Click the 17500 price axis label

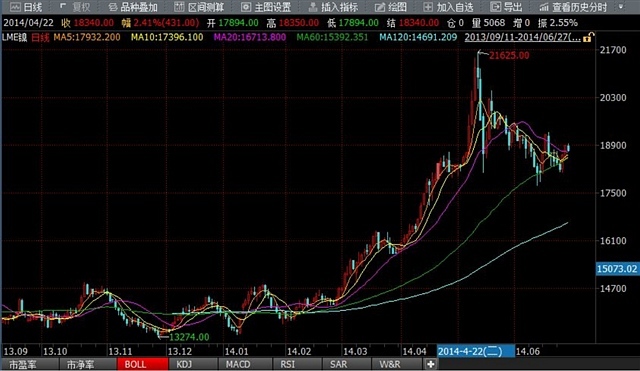click(x=613, y=193)
